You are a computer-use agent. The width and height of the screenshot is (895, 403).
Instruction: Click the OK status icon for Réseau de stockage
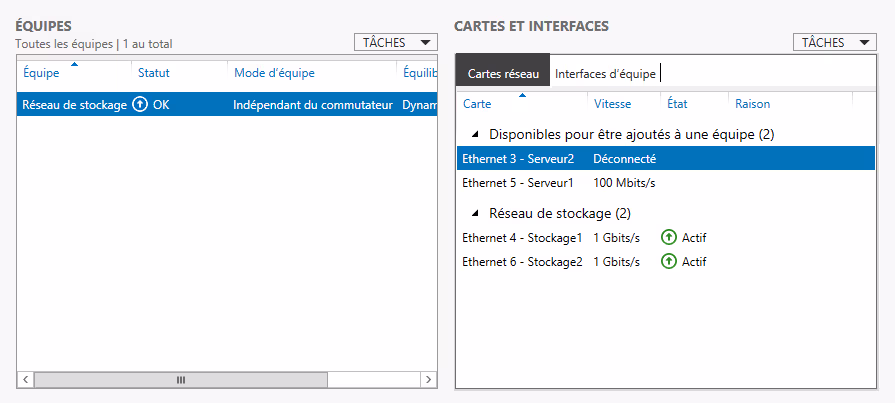pyautogui.click(x=140, y=104)
